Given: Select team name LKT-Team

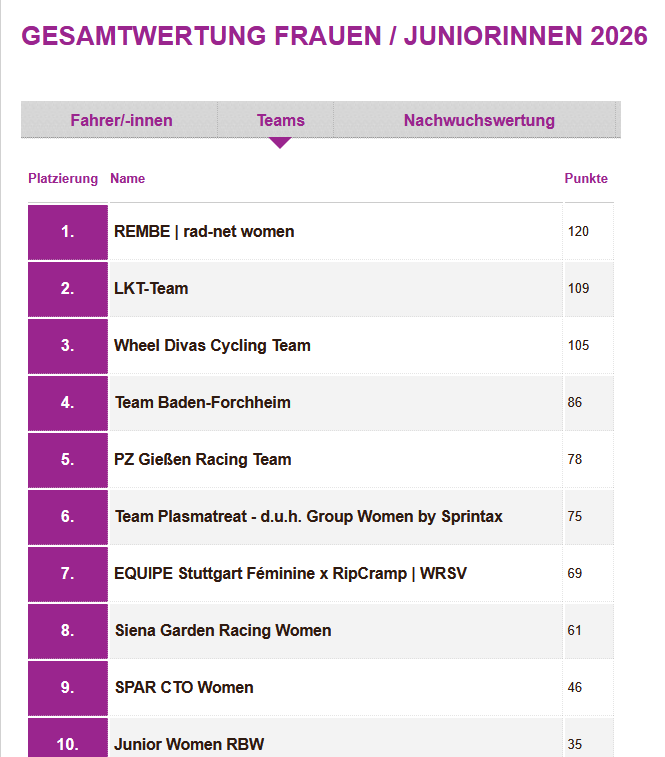Looking at the screenshot, I should tap(151, 289).
